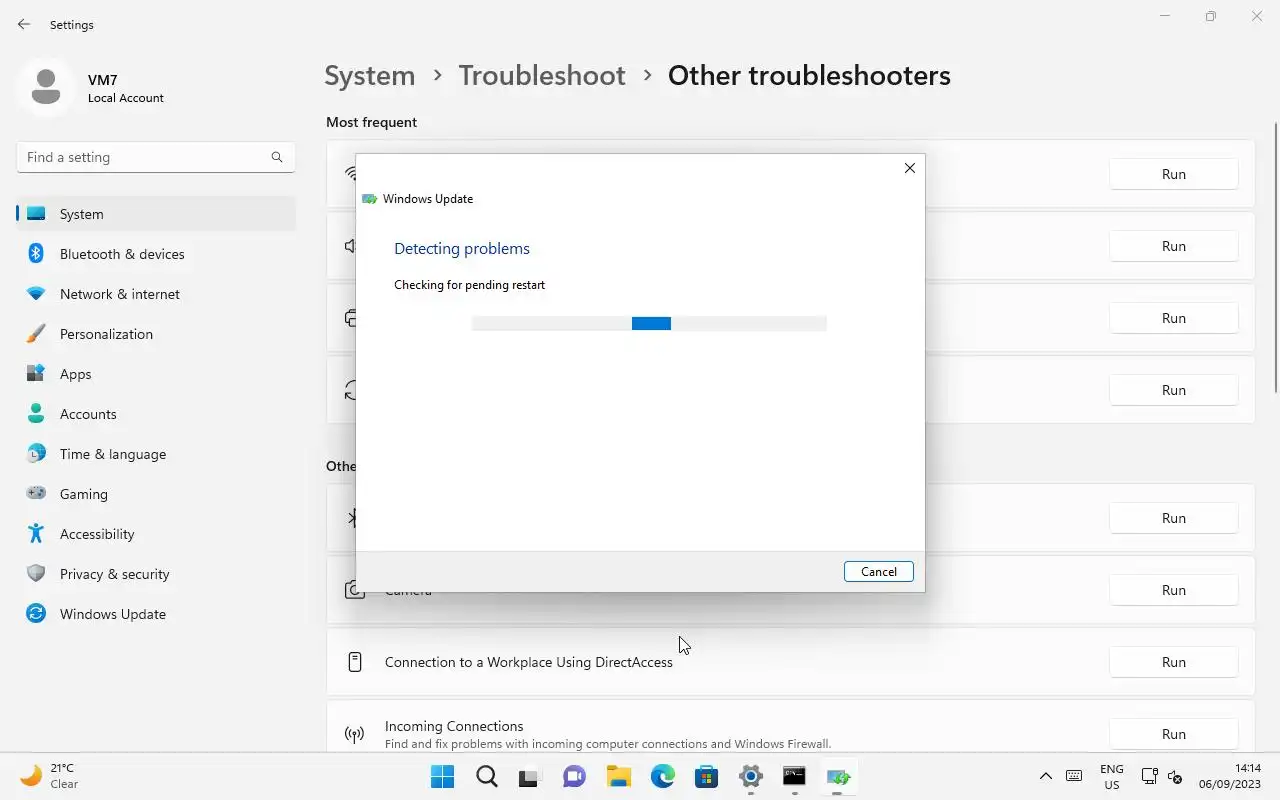Click the Accessibility figure icon
Viewport: 1280px width, 800px height.
[36, 534]
